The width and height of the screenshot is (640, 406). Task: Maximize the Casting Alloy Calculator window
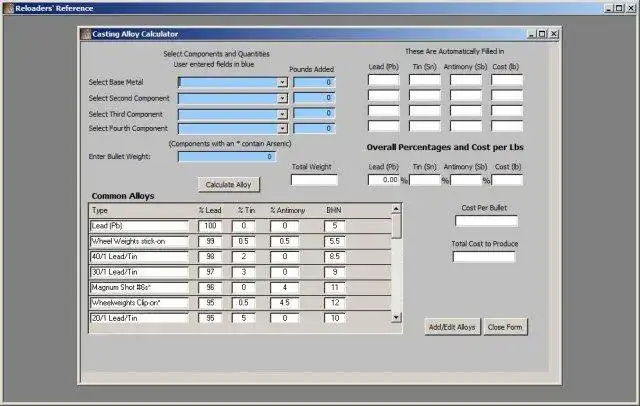pos(542,34)
